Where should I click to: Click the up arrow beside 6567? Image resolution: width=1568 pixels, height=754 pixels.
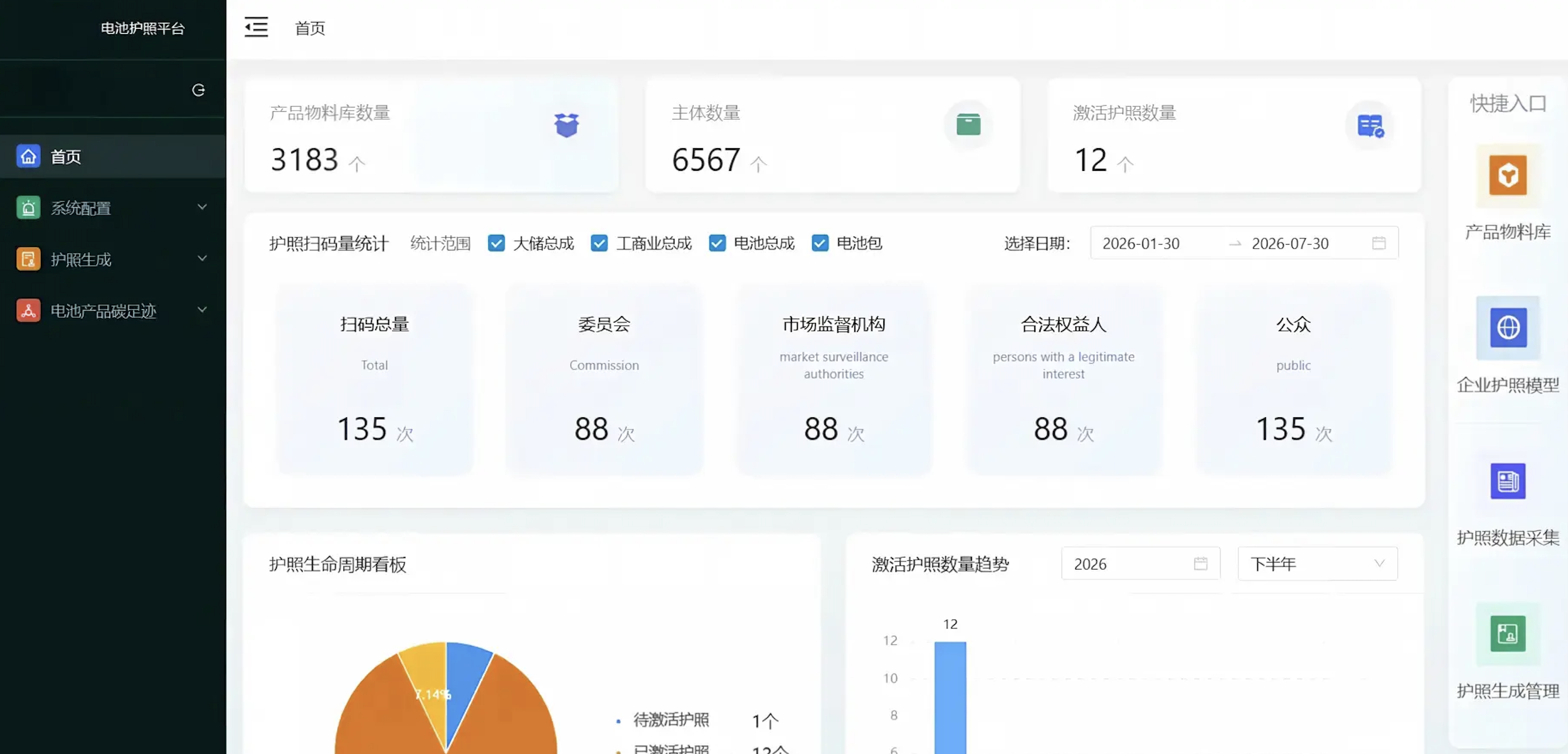(758, 164)
